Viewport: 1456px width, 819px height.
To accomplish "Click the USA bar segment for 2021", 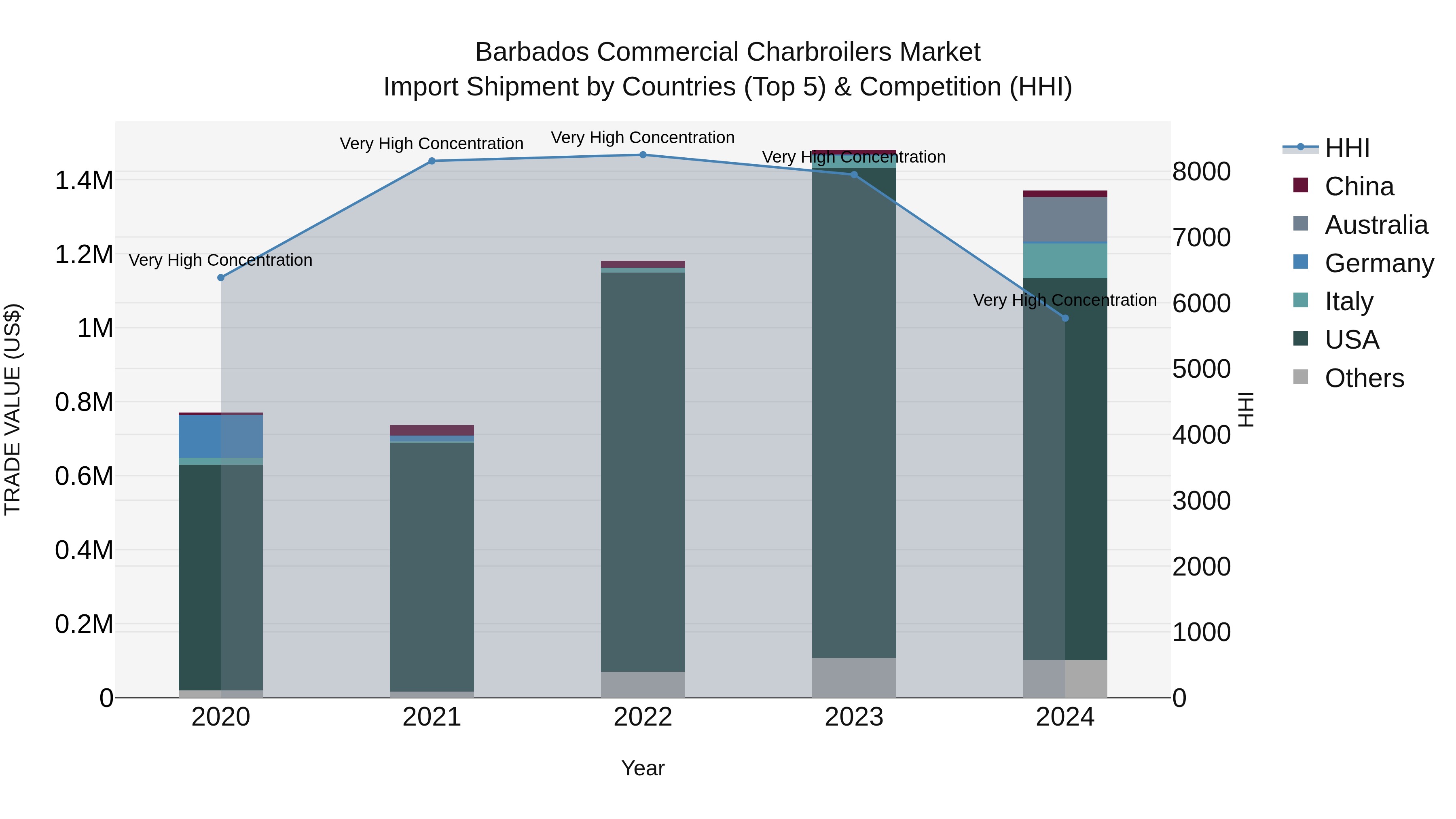I will [432, 567].
